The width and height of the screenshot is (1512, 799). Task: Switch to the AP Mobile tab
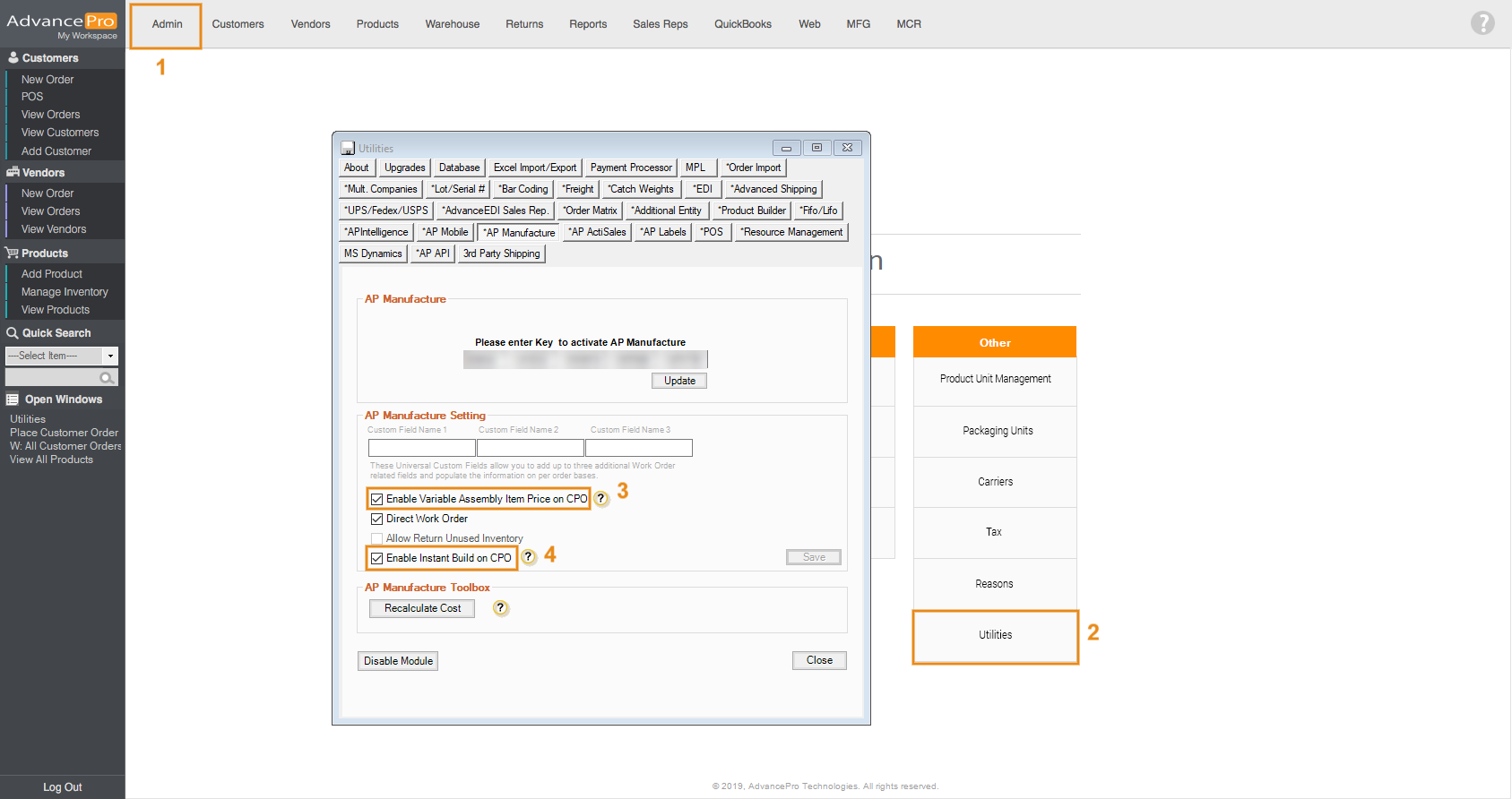pos(445,232)
